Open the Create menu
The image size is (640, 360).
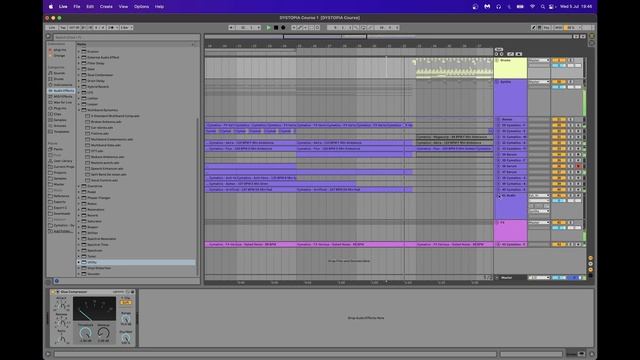pyautogui.click(x=106, y=7)
